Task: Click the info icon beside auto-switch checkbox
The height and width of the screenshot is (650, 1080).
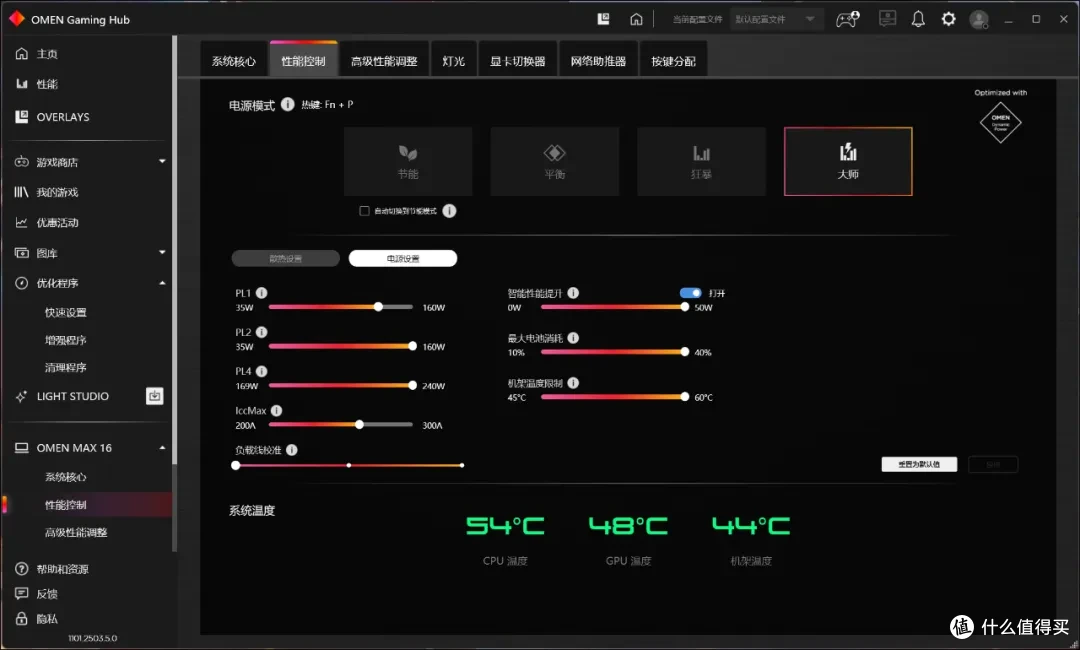Action: (449, 211)
